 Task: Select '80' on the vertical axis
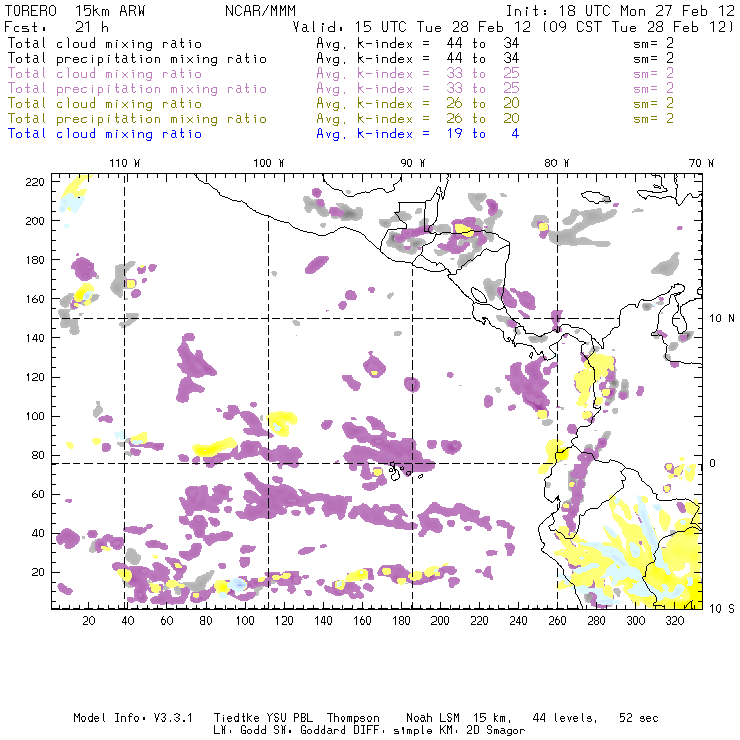point(38,455)
